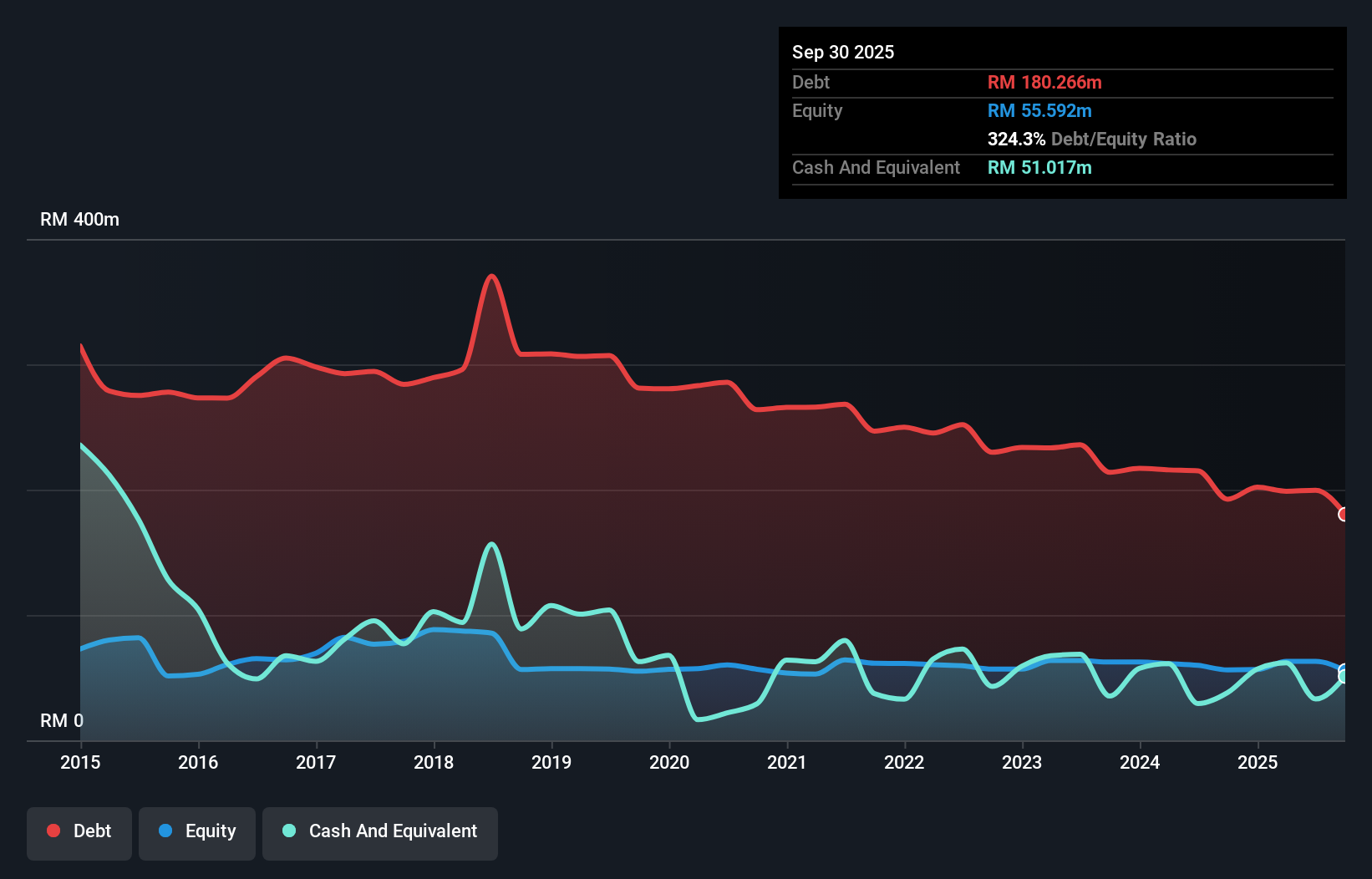Screen dimensions: 1372x879
Task: Click the 2022 x-axis label
Action: (x=904, y=762)
